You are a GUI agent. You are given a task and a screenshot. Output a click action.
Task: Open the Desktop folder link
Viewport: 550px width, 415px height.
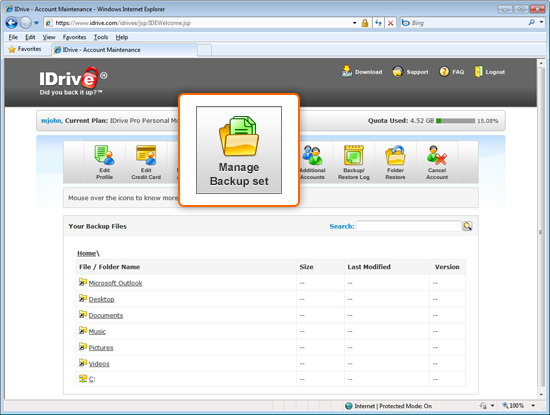click(101, 299)
